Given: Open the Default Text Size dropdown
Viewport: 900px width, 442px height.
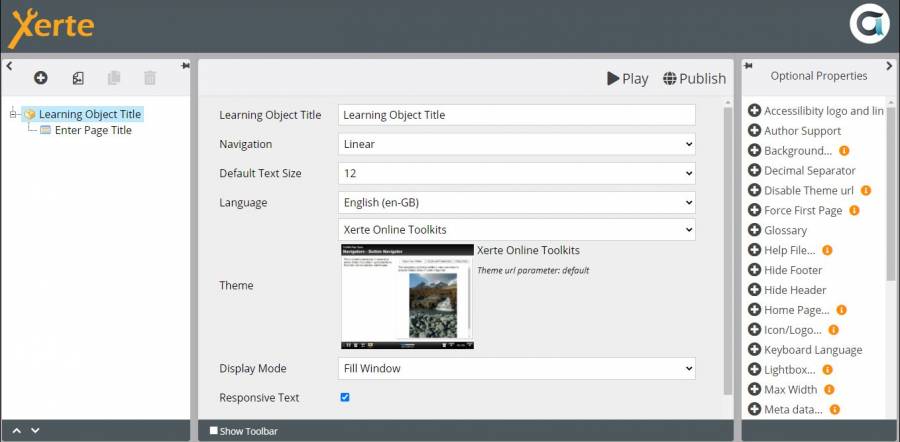Looking at the screenshot, I should (516, 173).
